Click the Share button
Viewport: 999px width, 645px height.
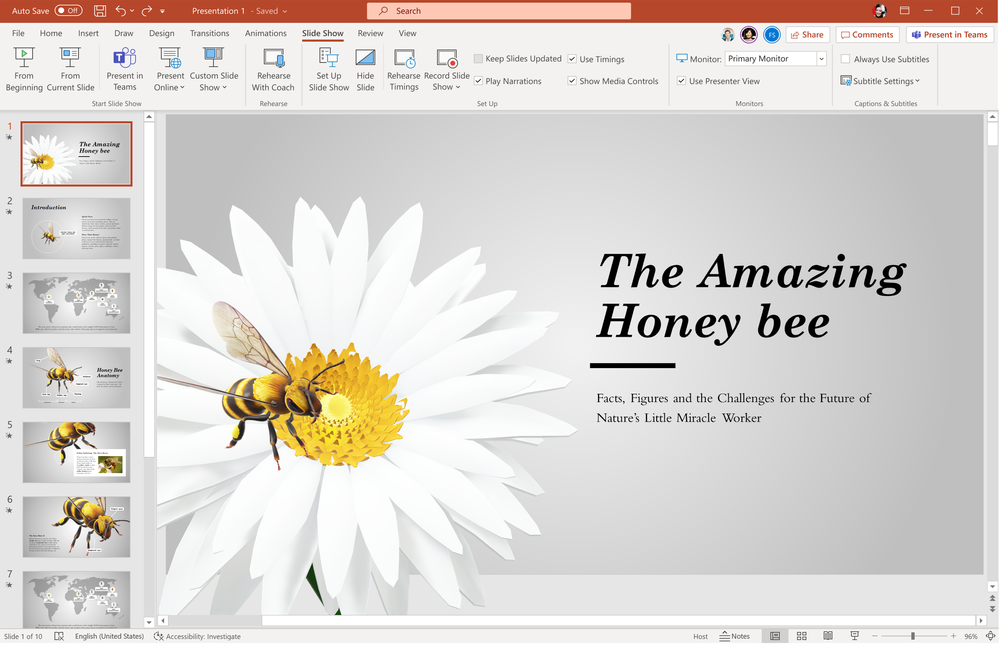tap(807, 35)
